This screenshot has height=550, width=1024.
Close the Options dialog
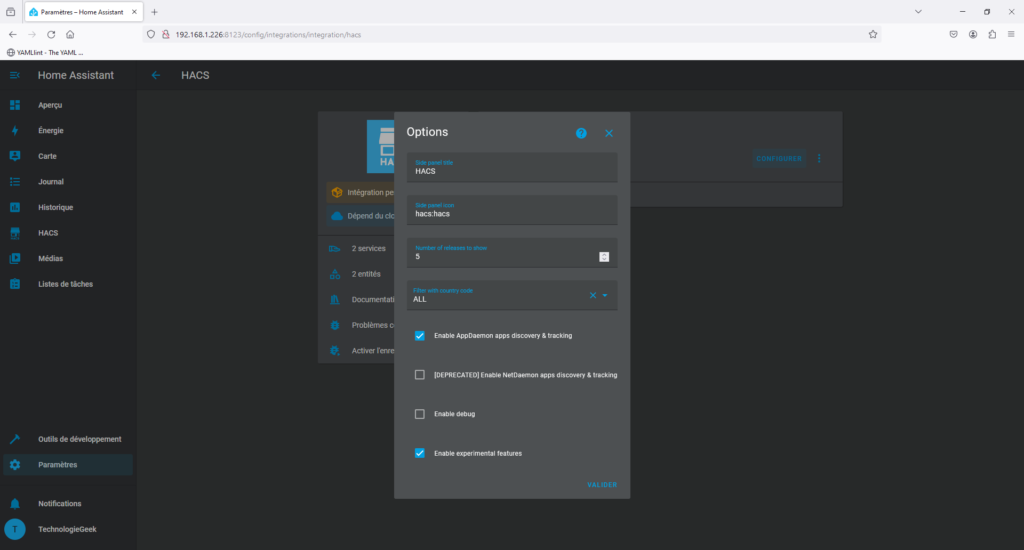pos(609,133)
